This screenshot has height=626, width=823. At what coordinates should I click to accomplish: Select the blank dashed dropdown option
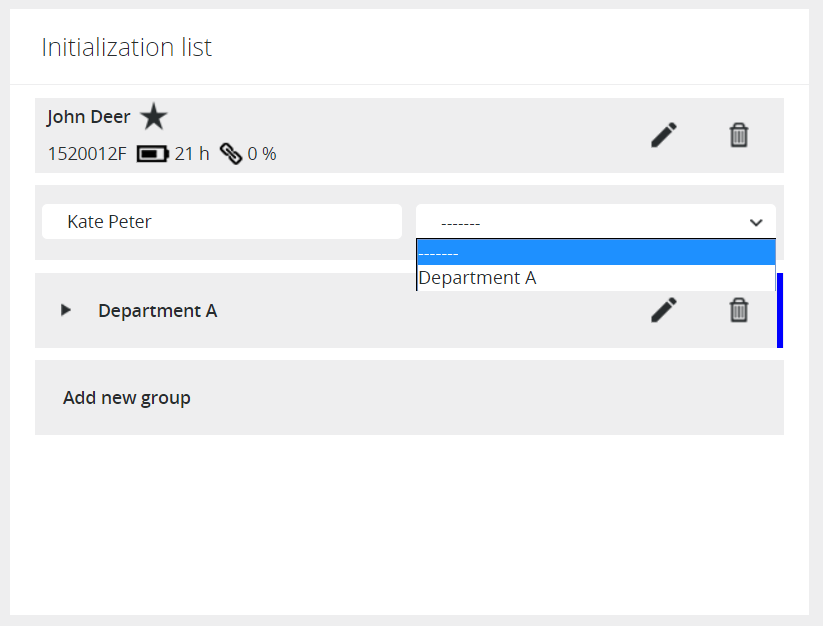595,253
